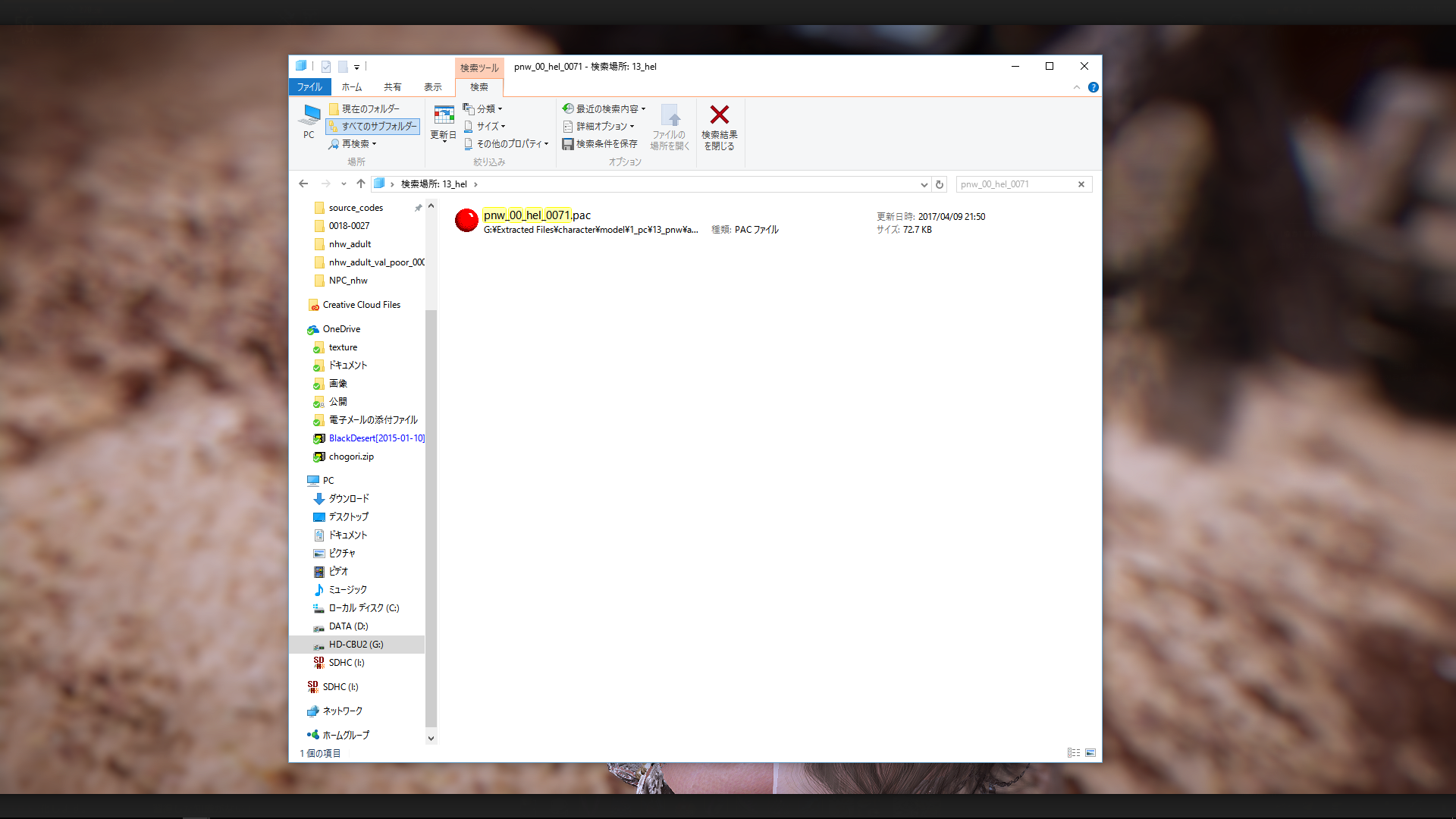This screenshot has height=819, width=1456.
Task: Switch to large thumbnails view in the status bar
Action: point(1090,753)
